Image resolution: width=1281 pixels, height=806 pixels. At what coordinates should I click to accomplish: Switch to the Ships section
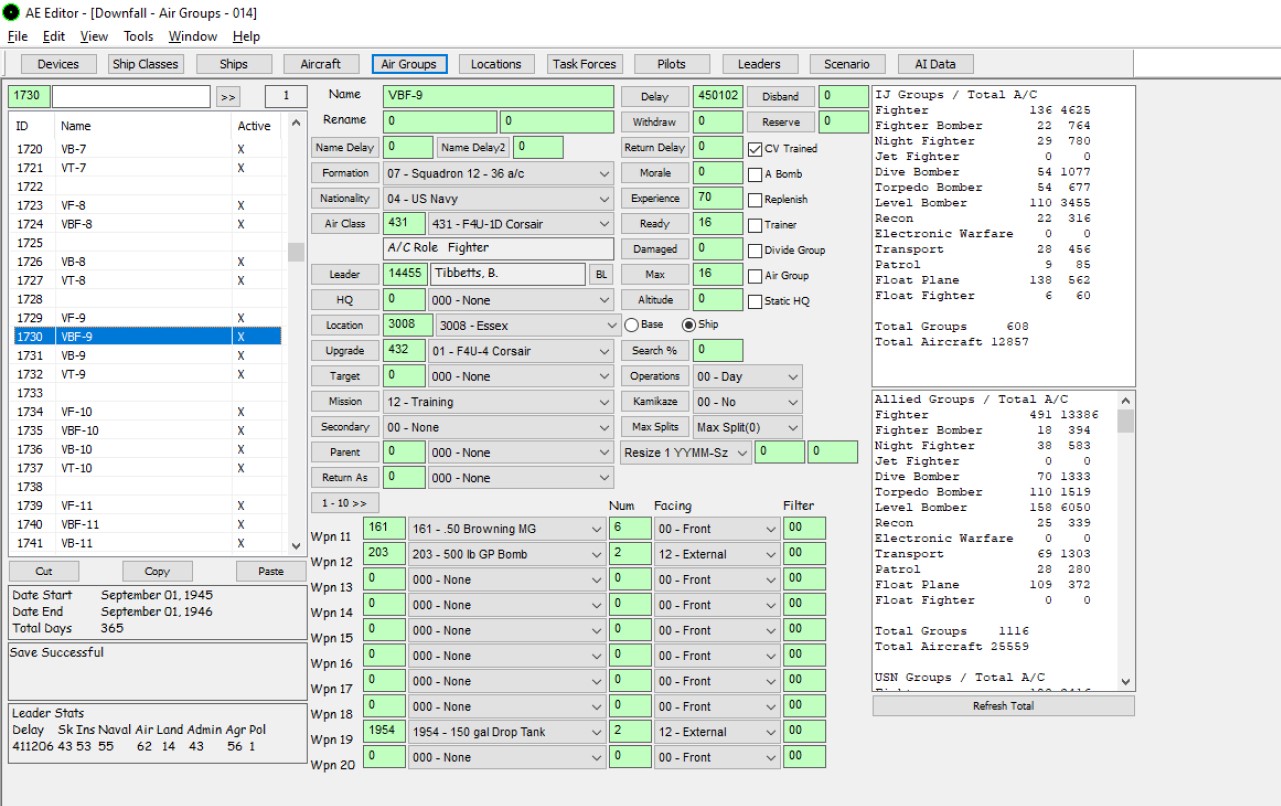234,64
